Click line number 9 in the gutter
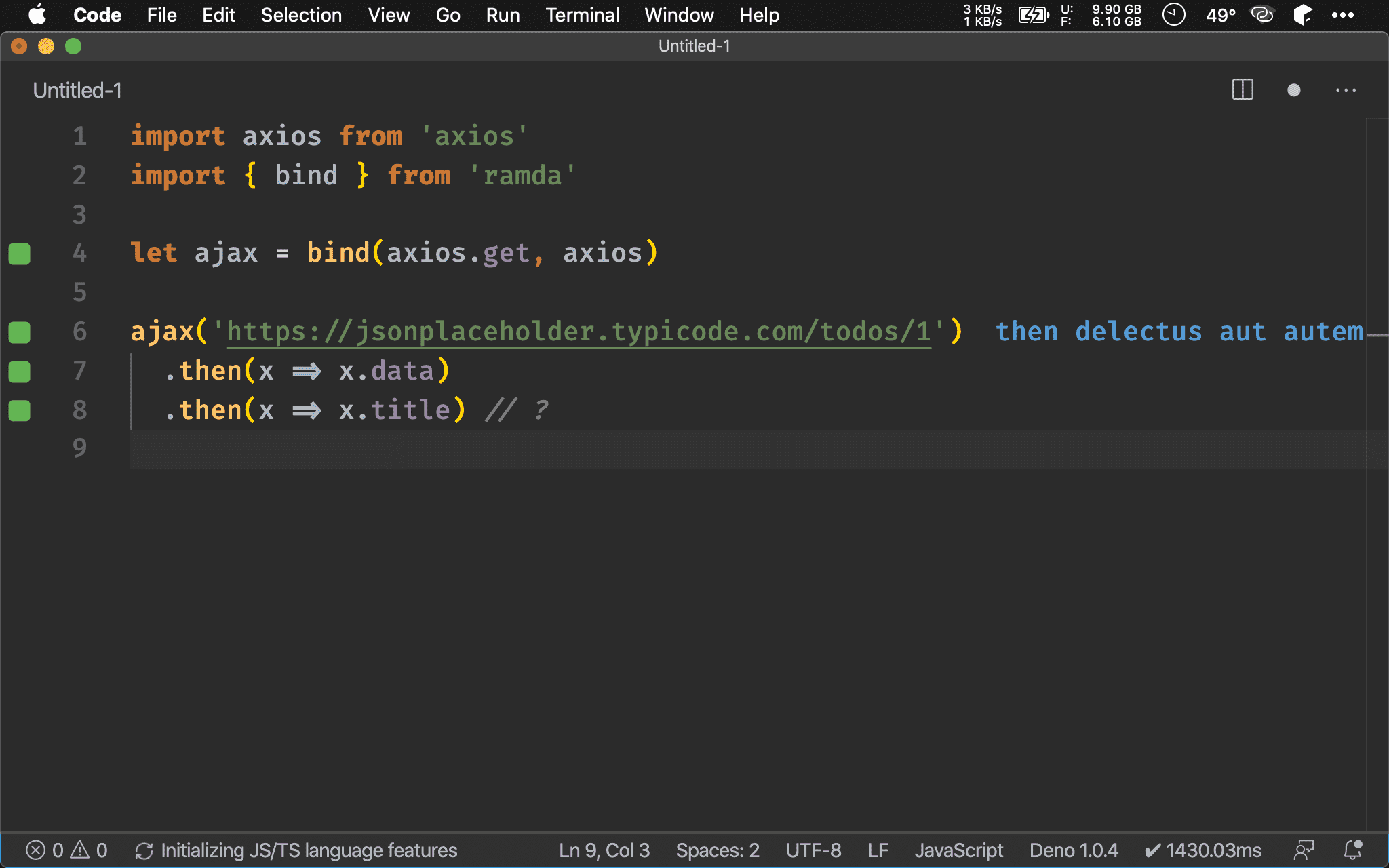Viewport: 1389px width, 868px height. 79,448
